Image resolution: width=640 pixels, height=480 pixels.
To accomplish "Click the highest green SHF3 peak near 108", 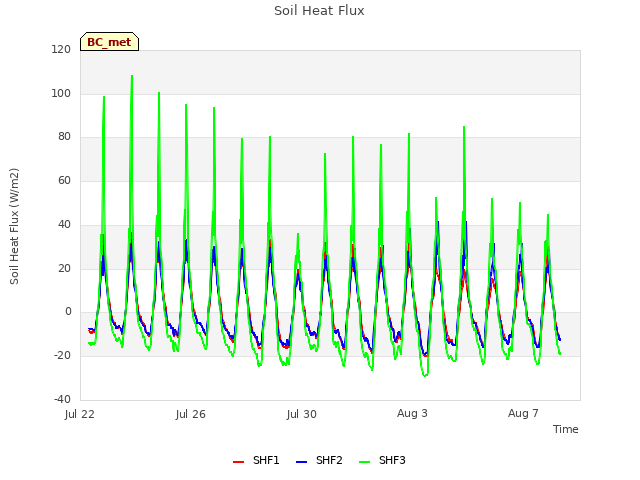I will 132,76.
